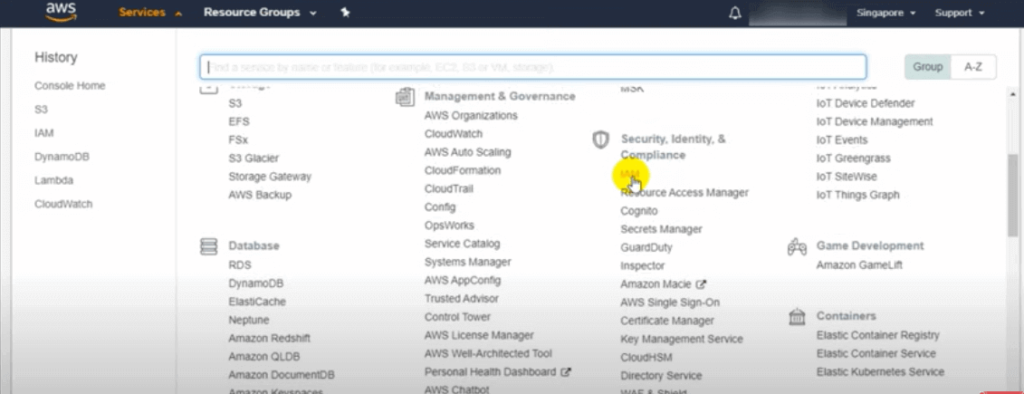This screenshot has height=394, width=1024.
Task: Open Elastic Container Registry
Action: click(878, 335)
